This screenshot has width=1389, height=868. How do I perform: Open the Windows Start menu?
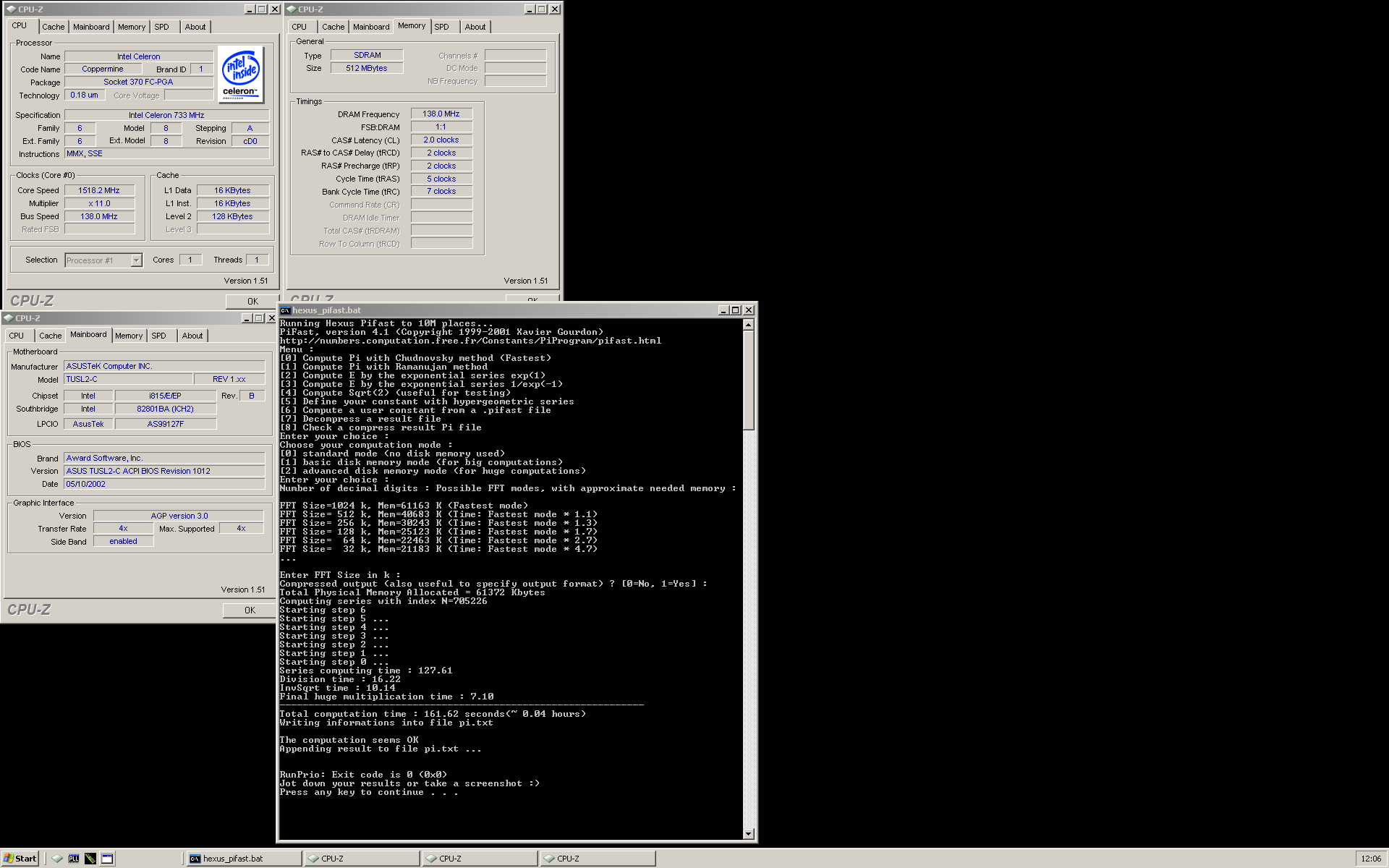20,859
